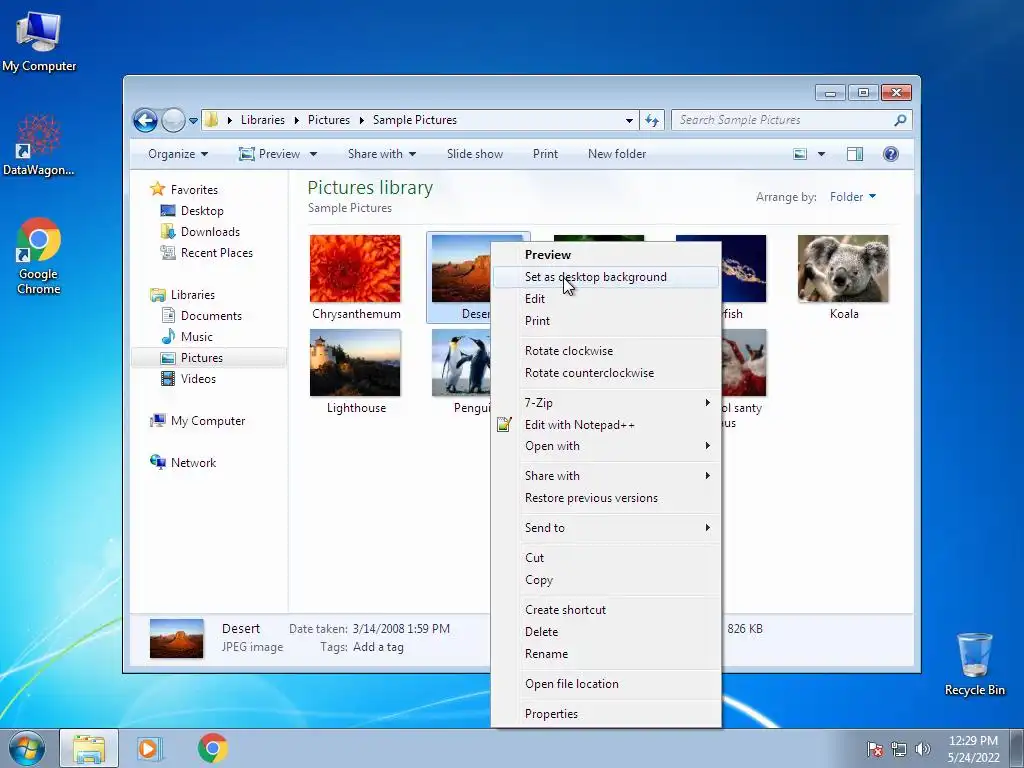Click the address bar folder icon
The height and width of the screenshot is (768, 1024).
tap(211, 120)
